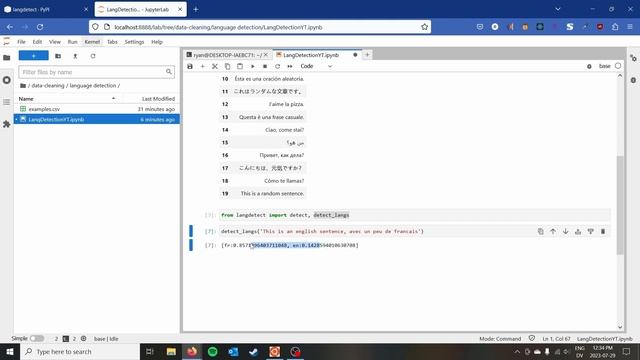Open the View menu
The width and height of the screenshot is (640, 360).
[55, 42]
